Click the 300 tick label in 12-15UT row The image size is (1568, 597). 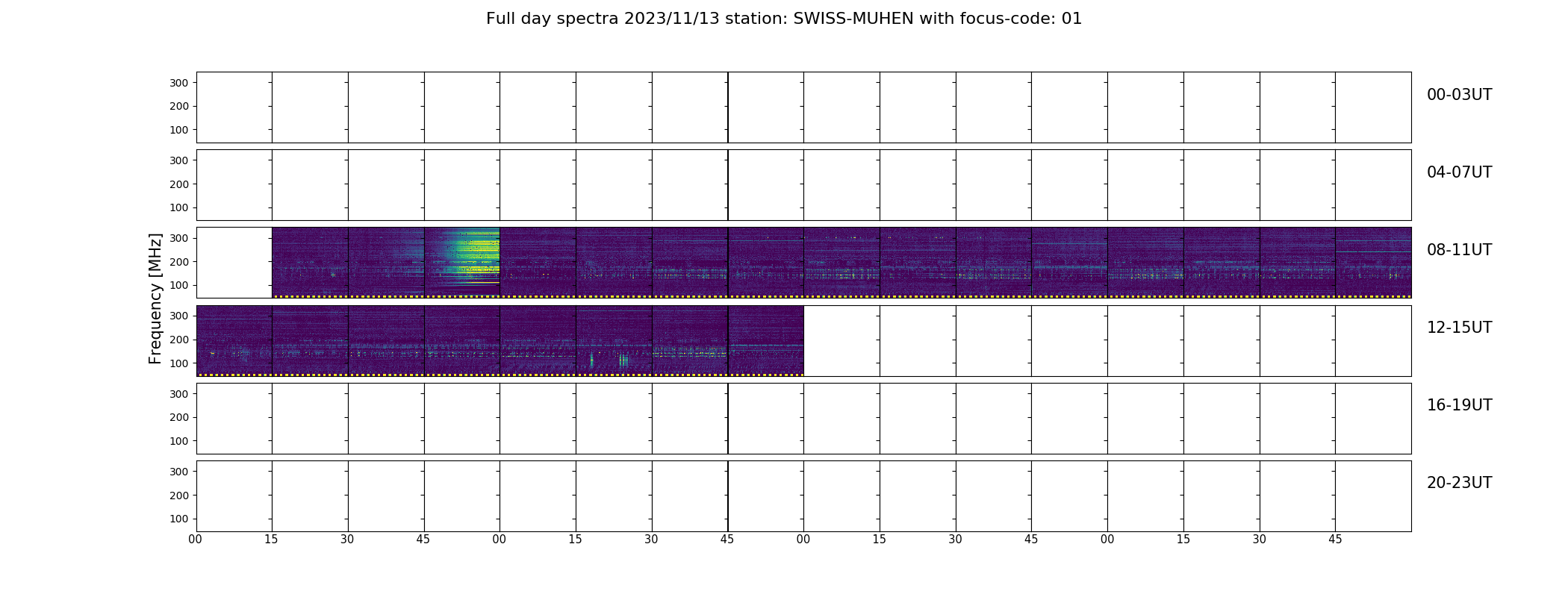(x=179, y=316)
